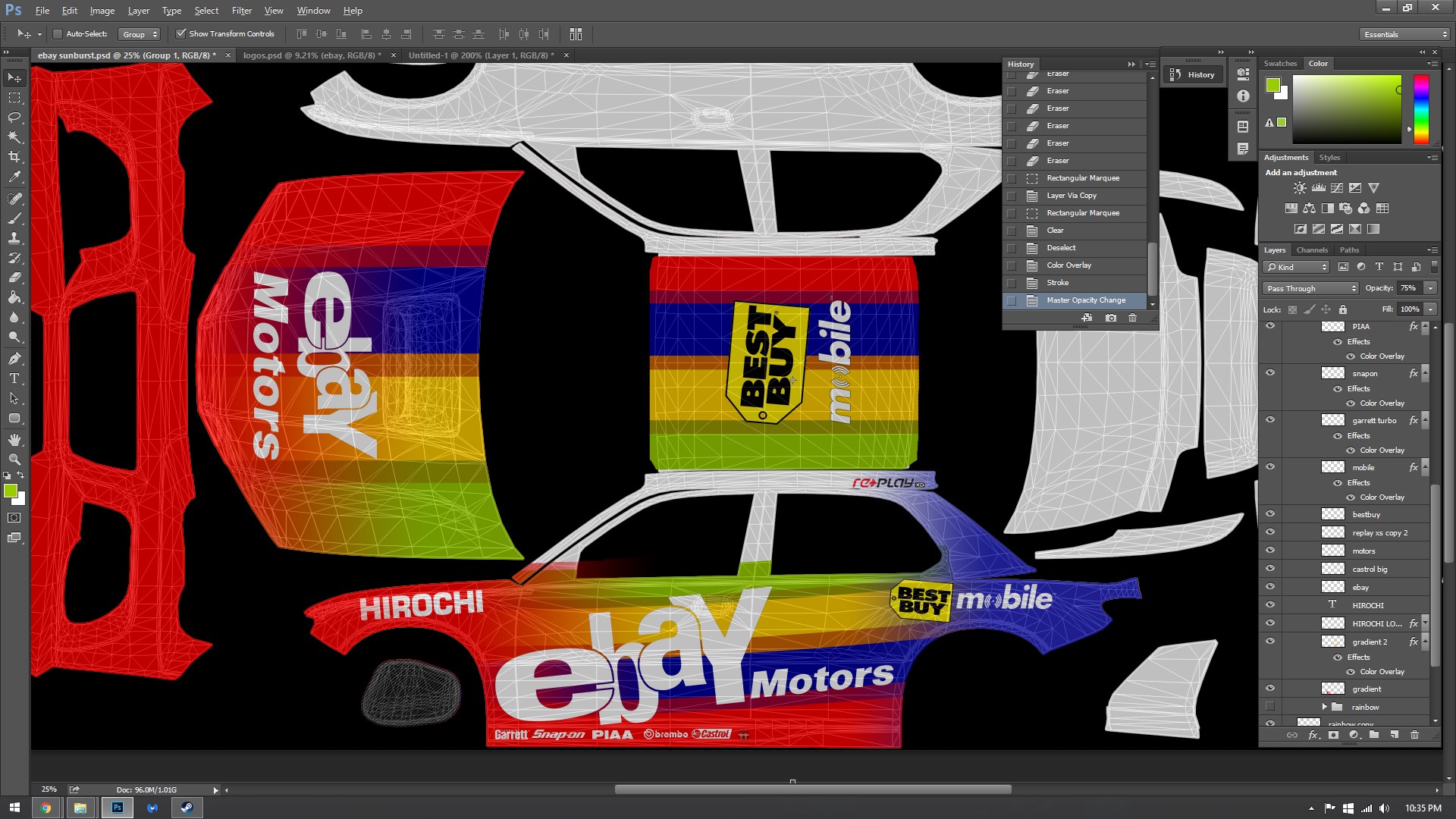
Task: Click the foreground green color swatch
Action: point(10,491)
